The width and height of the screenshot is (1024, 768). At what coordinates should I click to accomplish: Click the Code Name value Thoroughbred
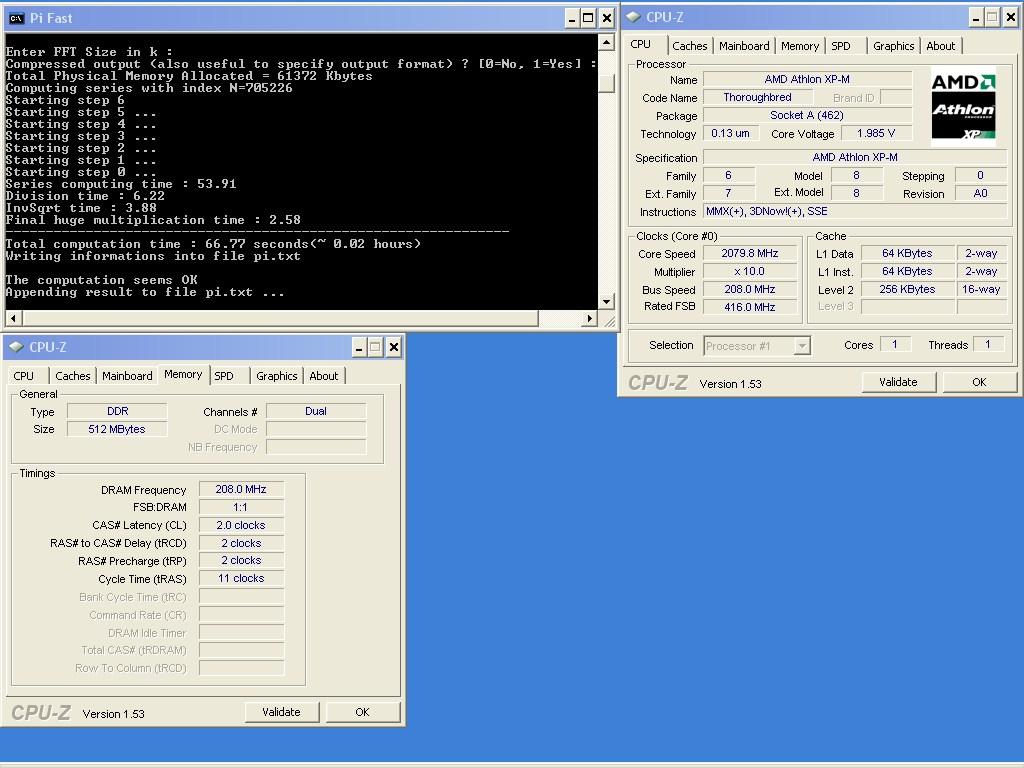coord(758,97)
